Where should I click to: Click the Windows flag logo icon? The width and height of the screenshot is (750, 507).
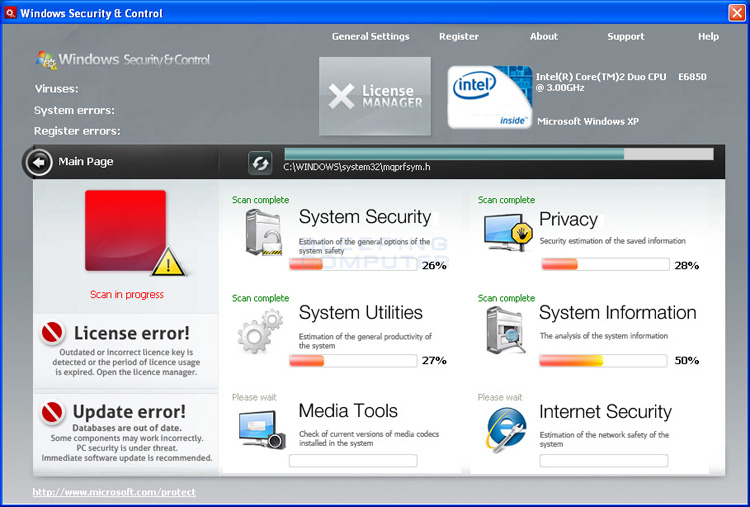46,60
